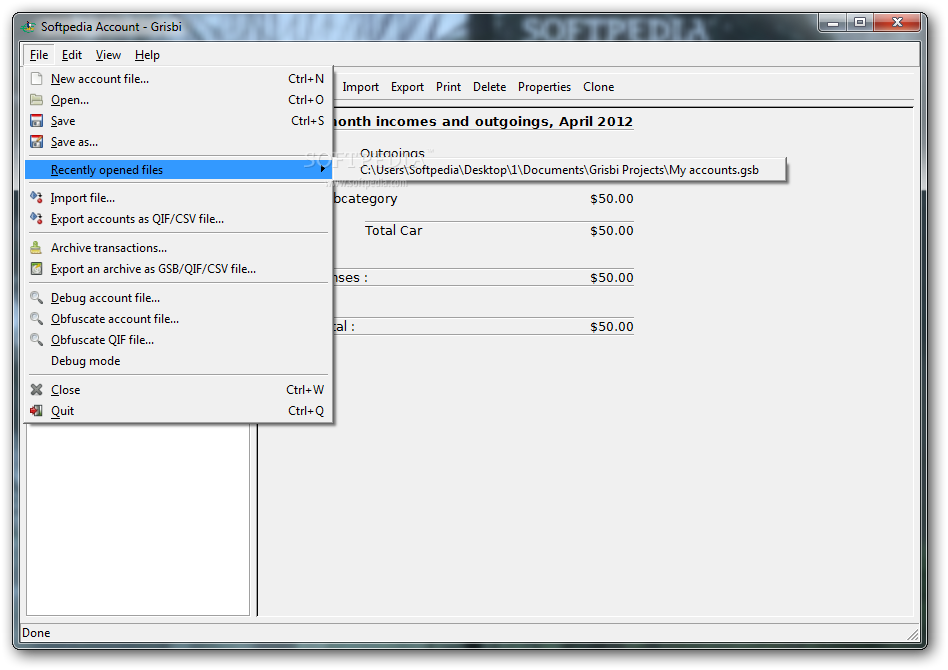The image size is (948, 670).
Task: Select Save menu entry
Action: pyautogui.click(x=178, y=120)
